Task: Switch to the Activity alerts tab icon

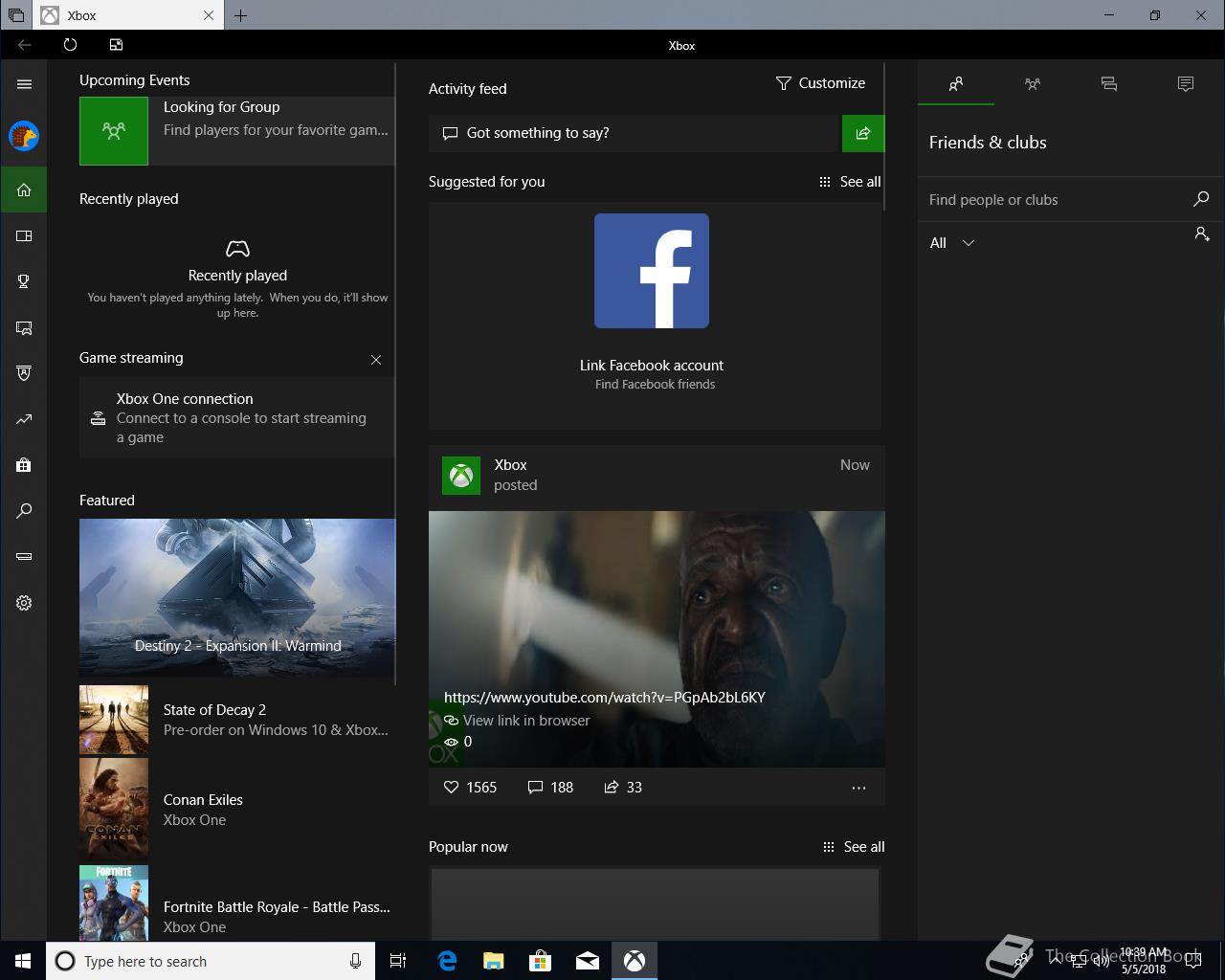Action: point(1186,84)
